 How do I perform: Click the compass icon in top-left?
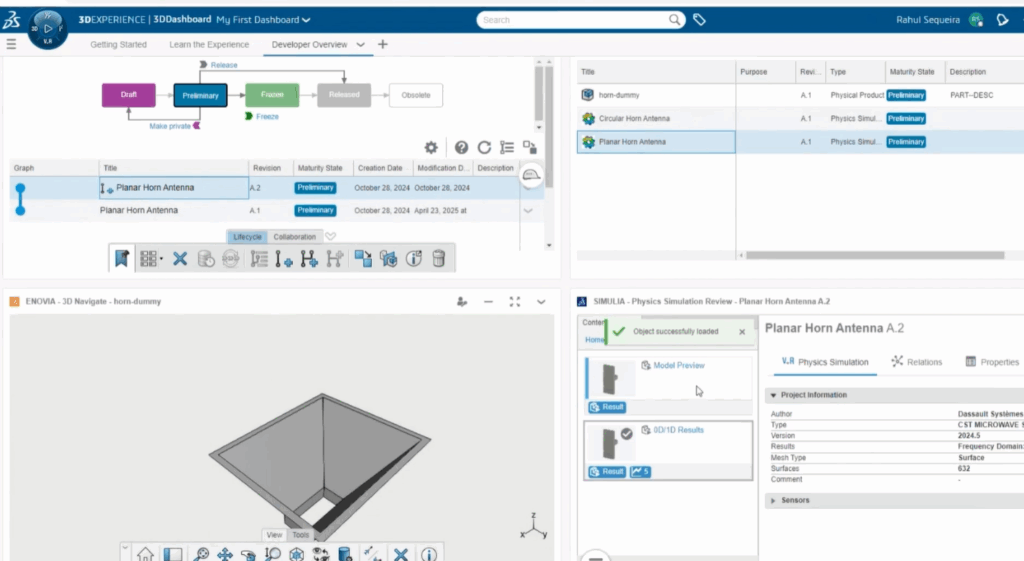(x=48, y=29)
